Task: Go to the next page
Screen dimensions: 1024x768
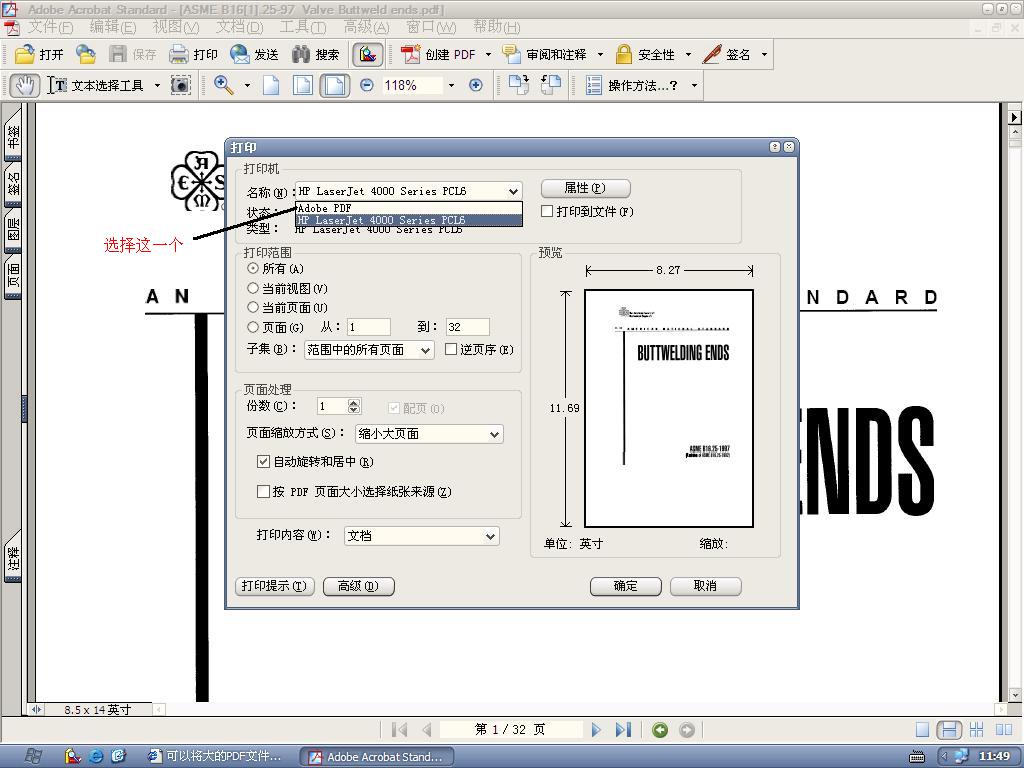Action: [596, 729]
